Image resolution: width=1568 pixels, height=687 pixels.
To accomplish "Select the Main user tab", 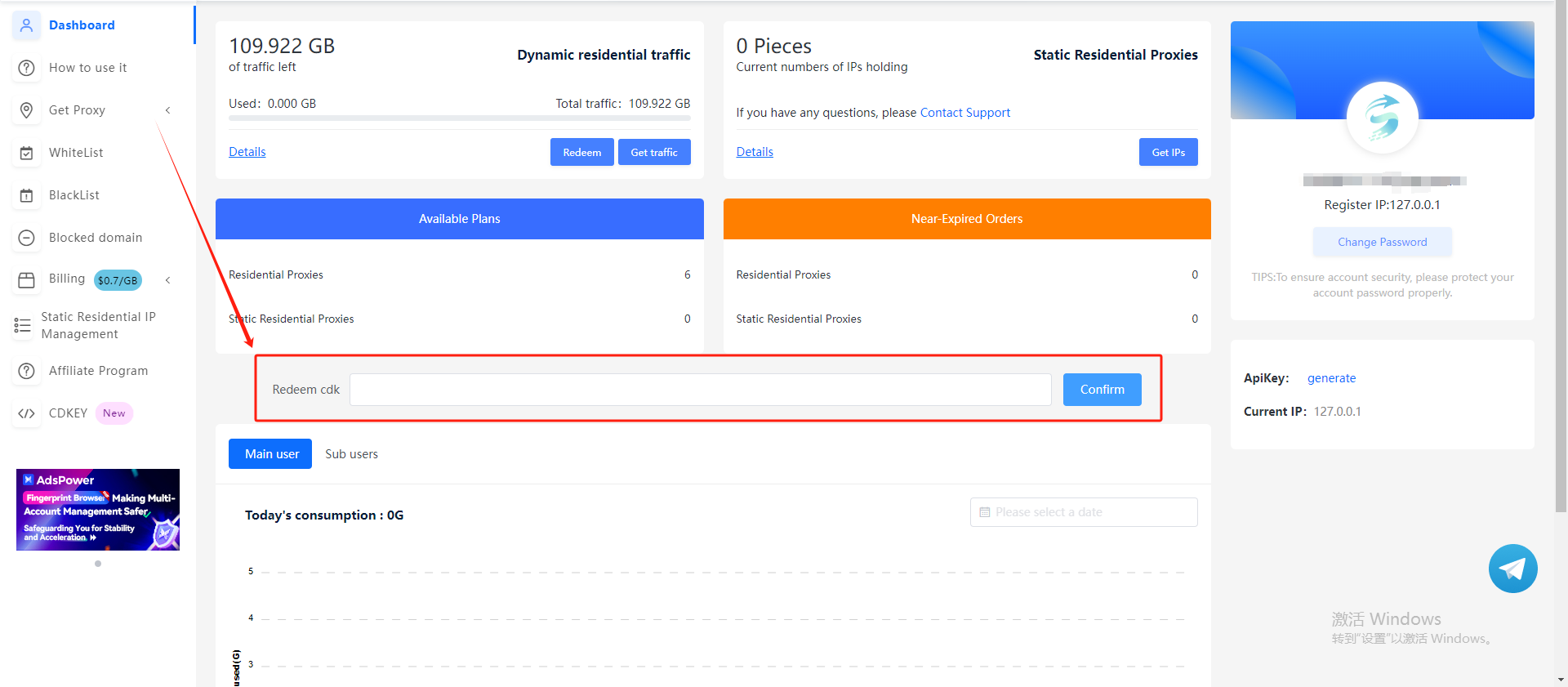I will click(x=270, y=454).
